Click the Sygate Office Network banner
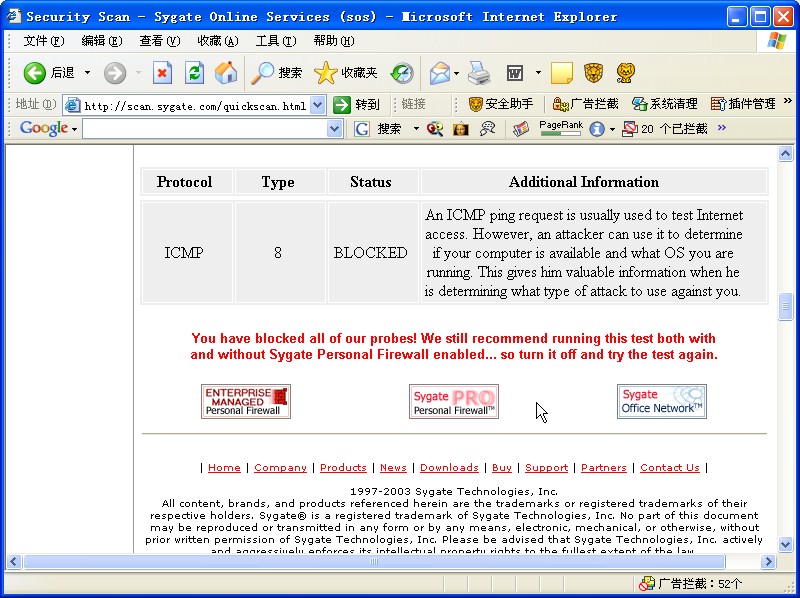 (662, 402)
